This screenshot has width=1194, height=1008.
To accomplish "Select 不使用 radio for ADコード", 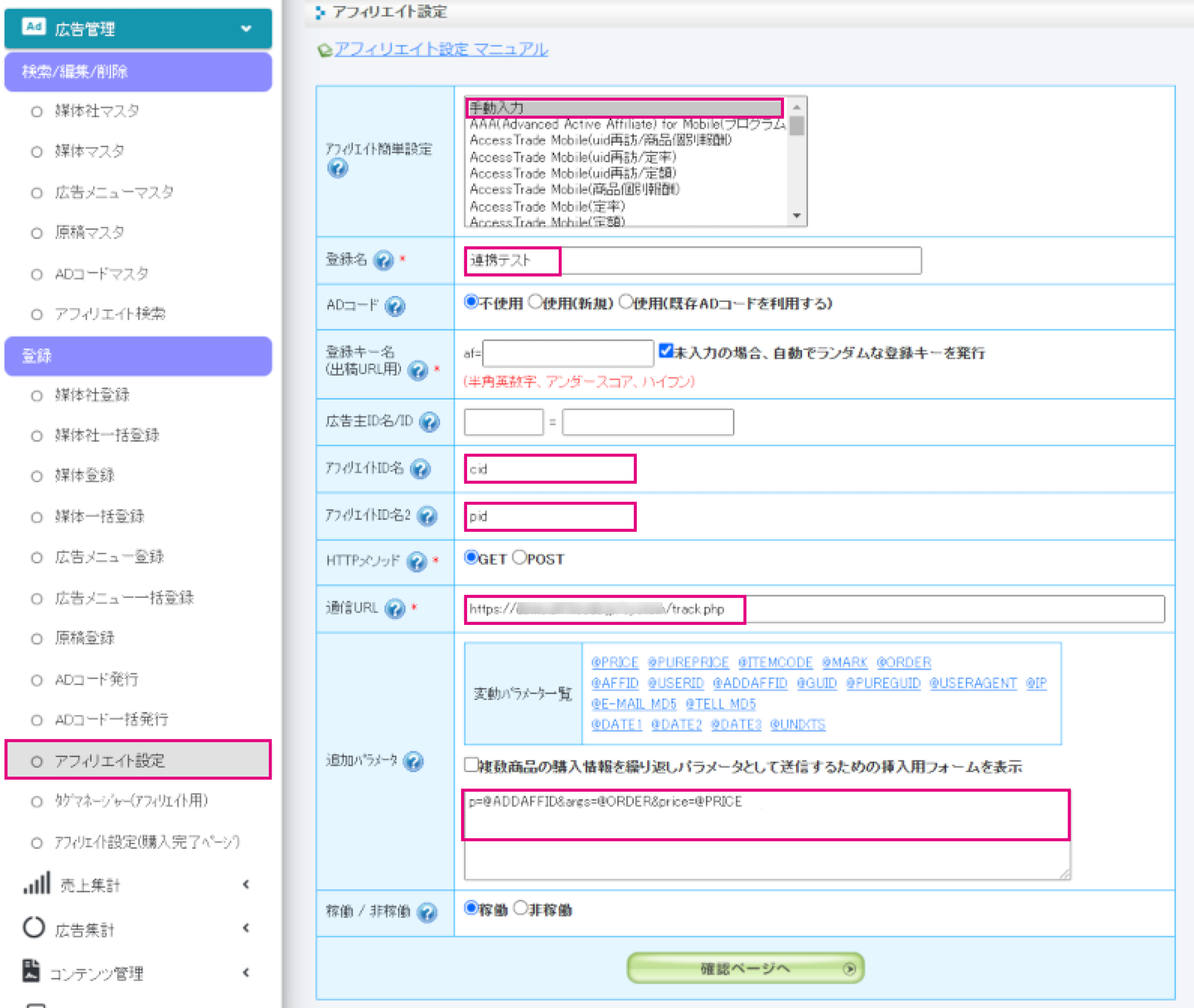I will (x=471, y=301).
